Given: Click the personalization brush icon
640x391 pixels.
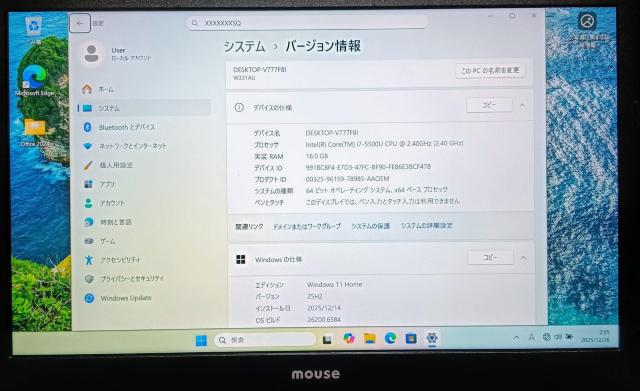Looking at the screenshot, I should 88,165.
